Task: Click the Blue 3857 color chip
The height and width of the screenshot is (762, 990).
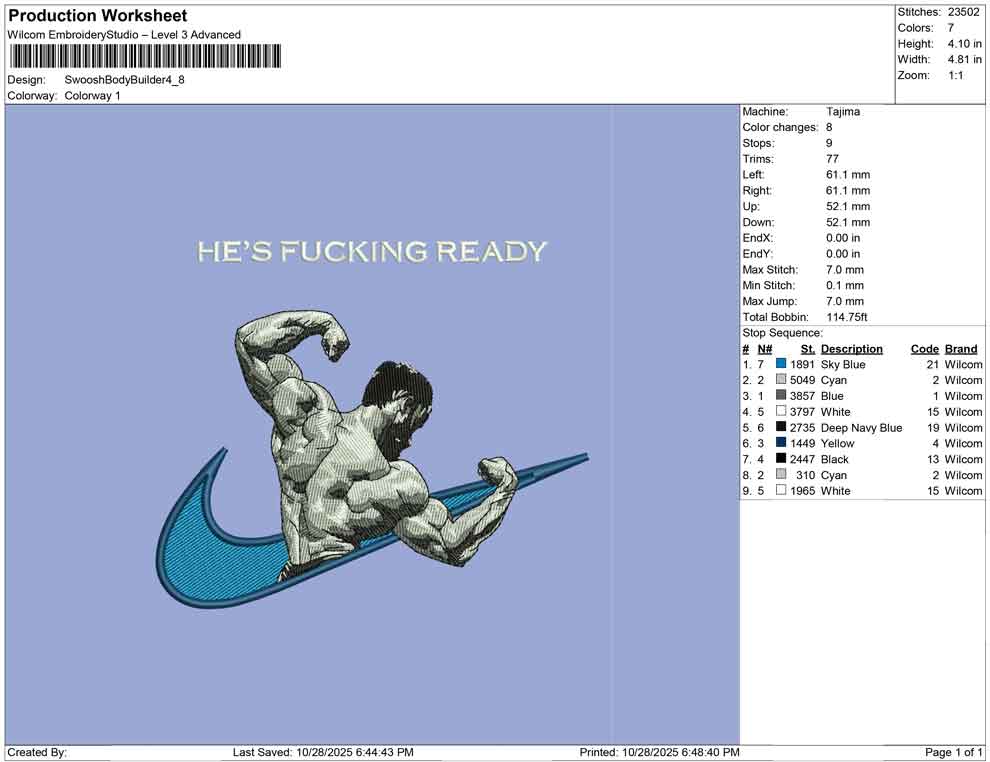Action: (780, 396)
